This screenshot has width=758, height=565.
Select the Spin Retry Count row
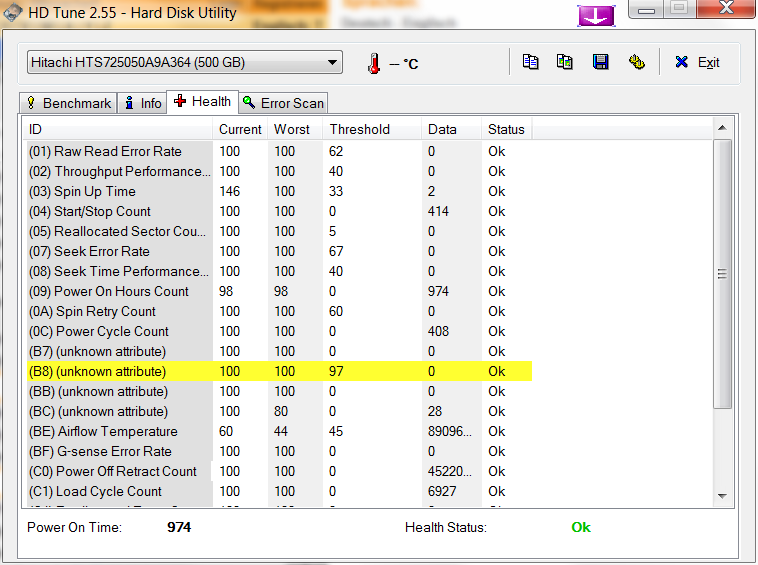click(279, 311)
